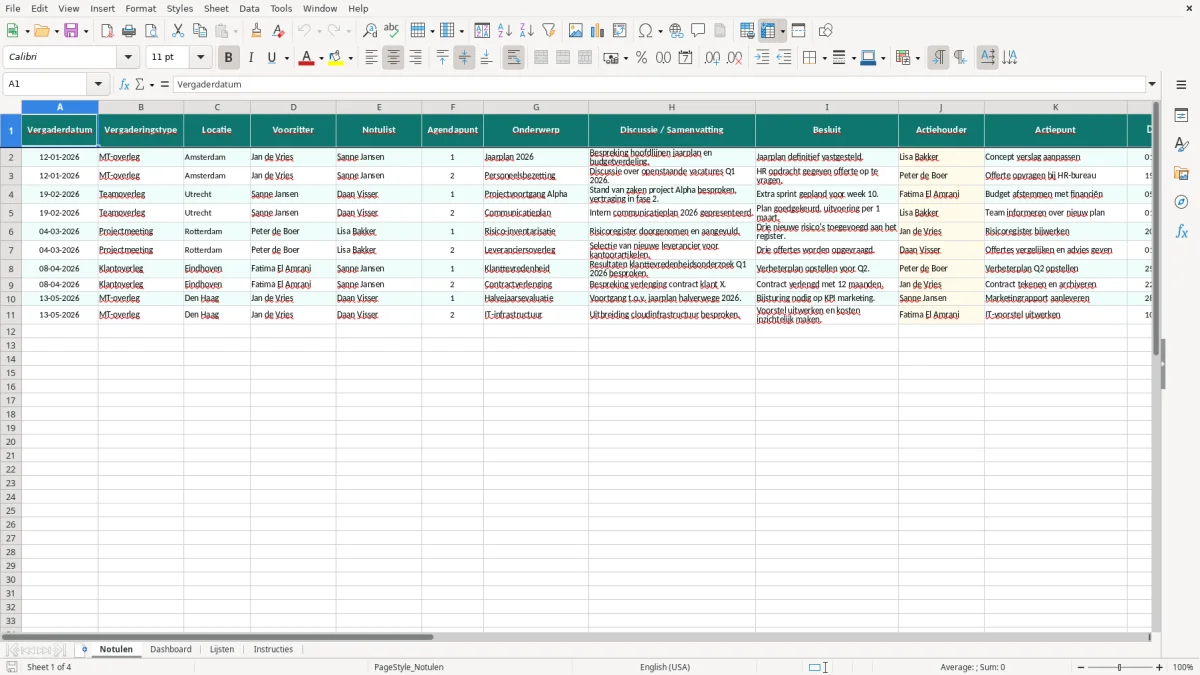Click the Insert Hyperlink icon
Screen dimensions: 1200x675
(676, 31)
